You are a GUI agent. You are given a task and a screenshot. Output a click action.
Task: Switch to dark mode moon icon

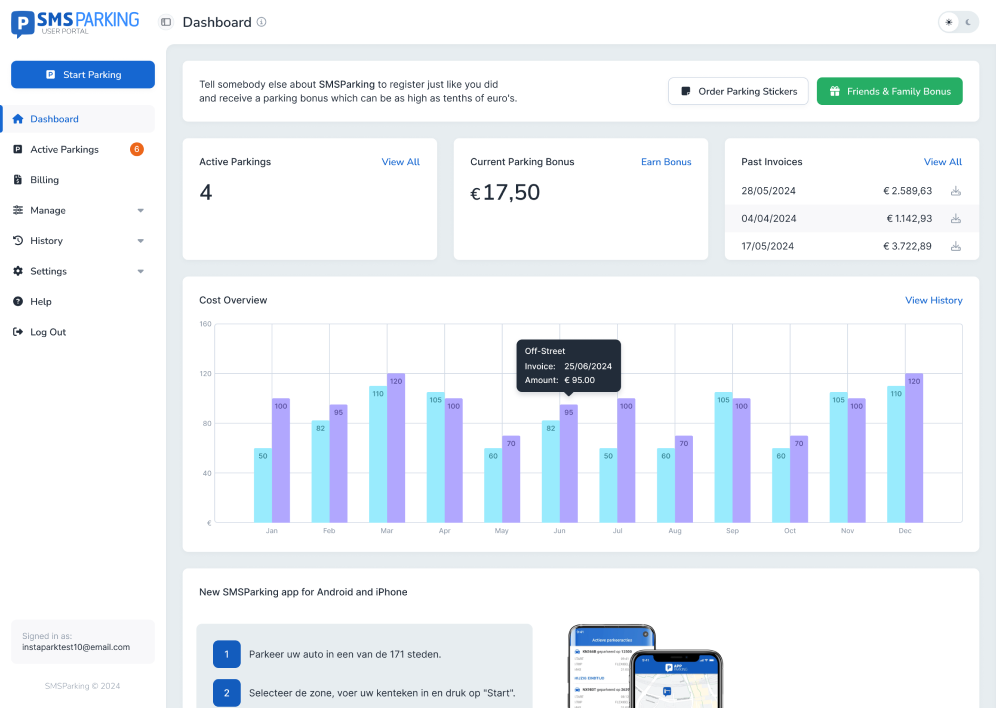969,22
